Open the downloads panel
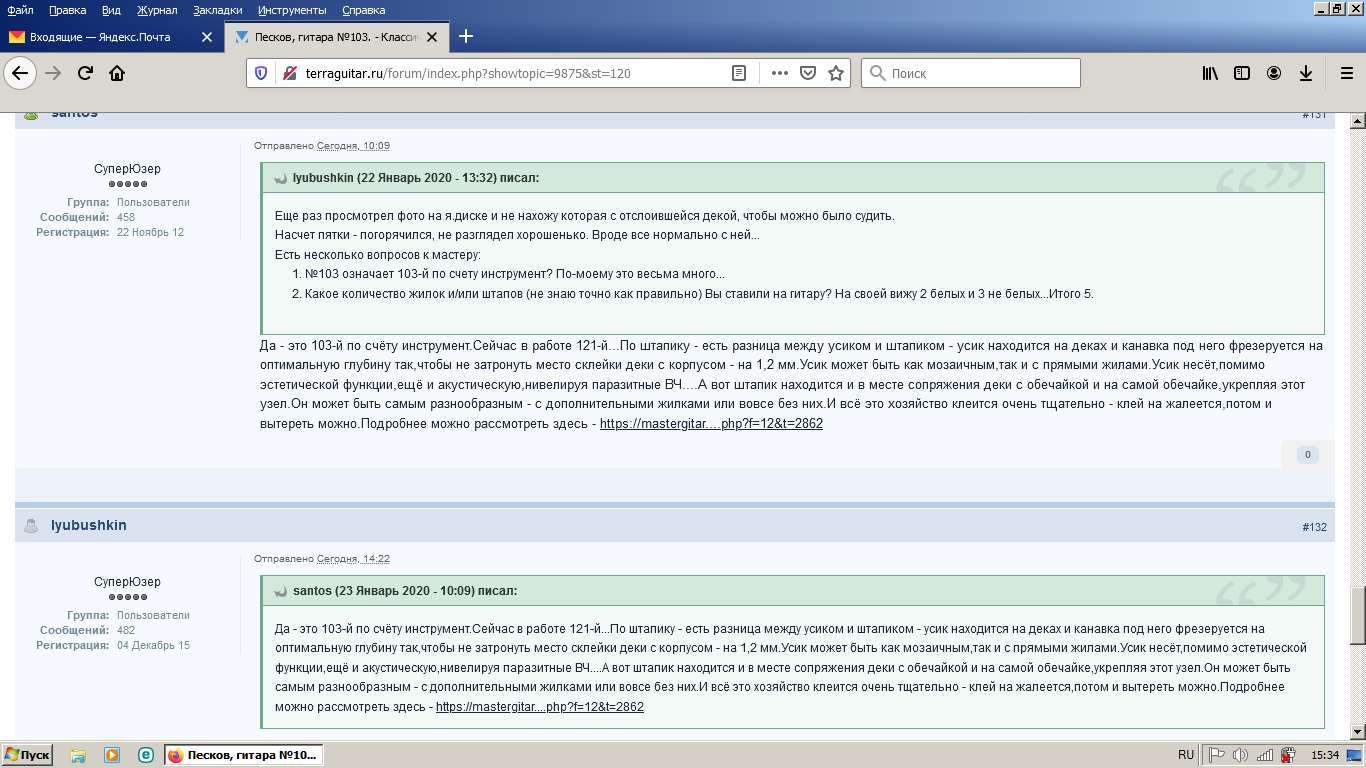Viewport: 1366px width, 768px height. point(1306,73)
